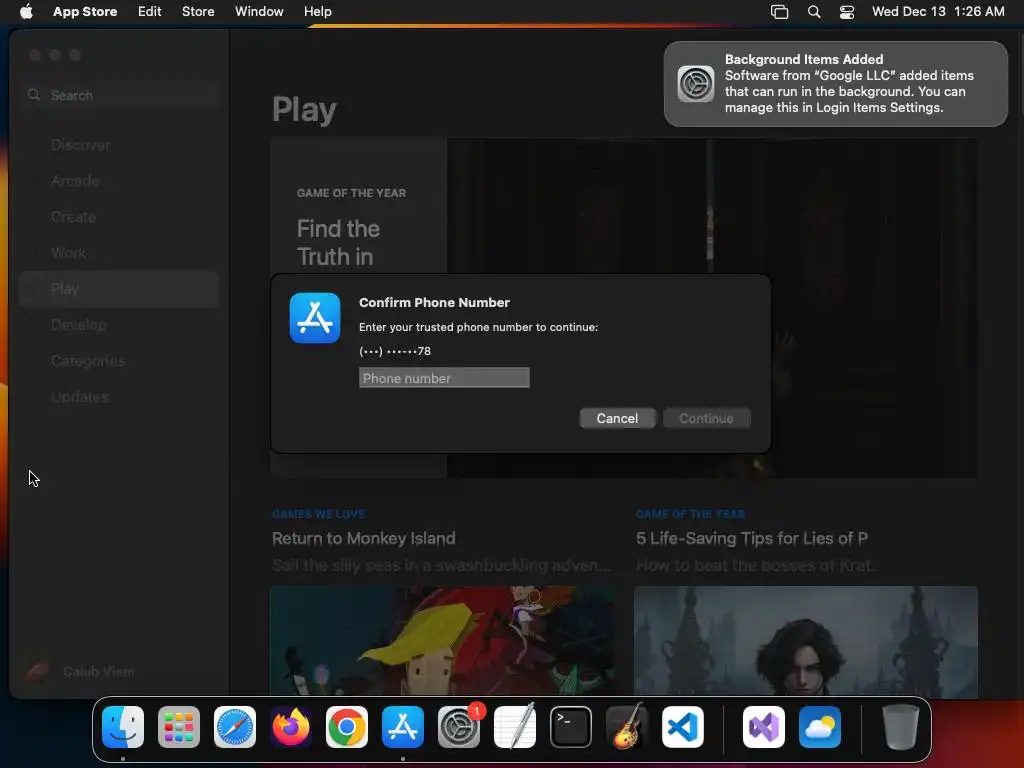This screenshot has width=1024, height=768.
Task: Open the Trash in the dock
Action: 901,727
